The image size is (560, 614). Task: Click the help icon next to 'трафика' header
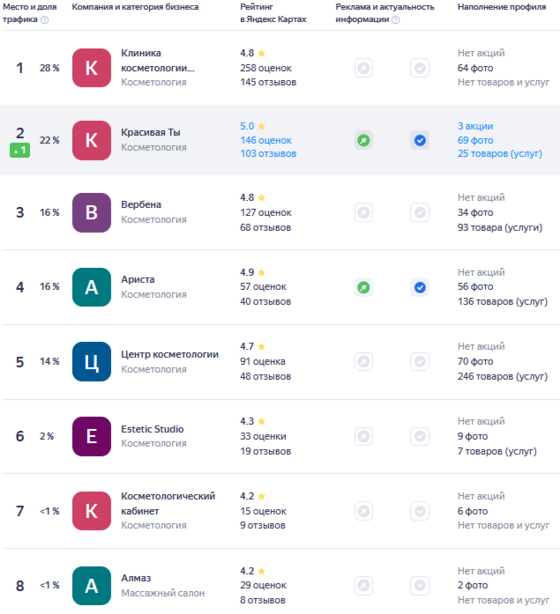click(45, 20)
